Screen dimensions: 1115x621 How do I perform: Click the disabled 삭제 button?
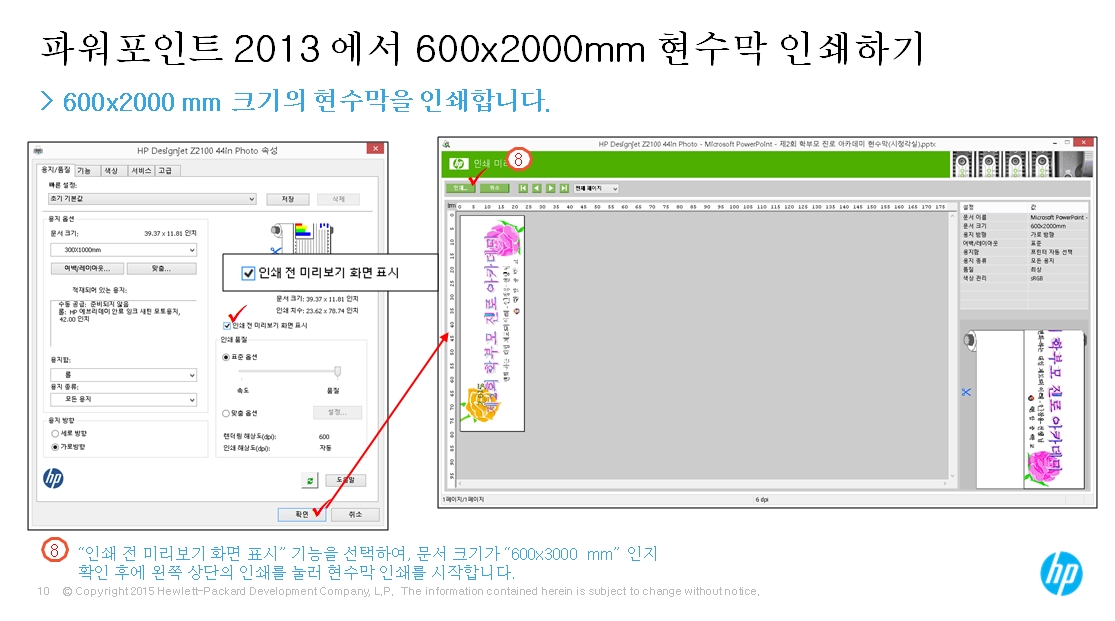[338, 199]
